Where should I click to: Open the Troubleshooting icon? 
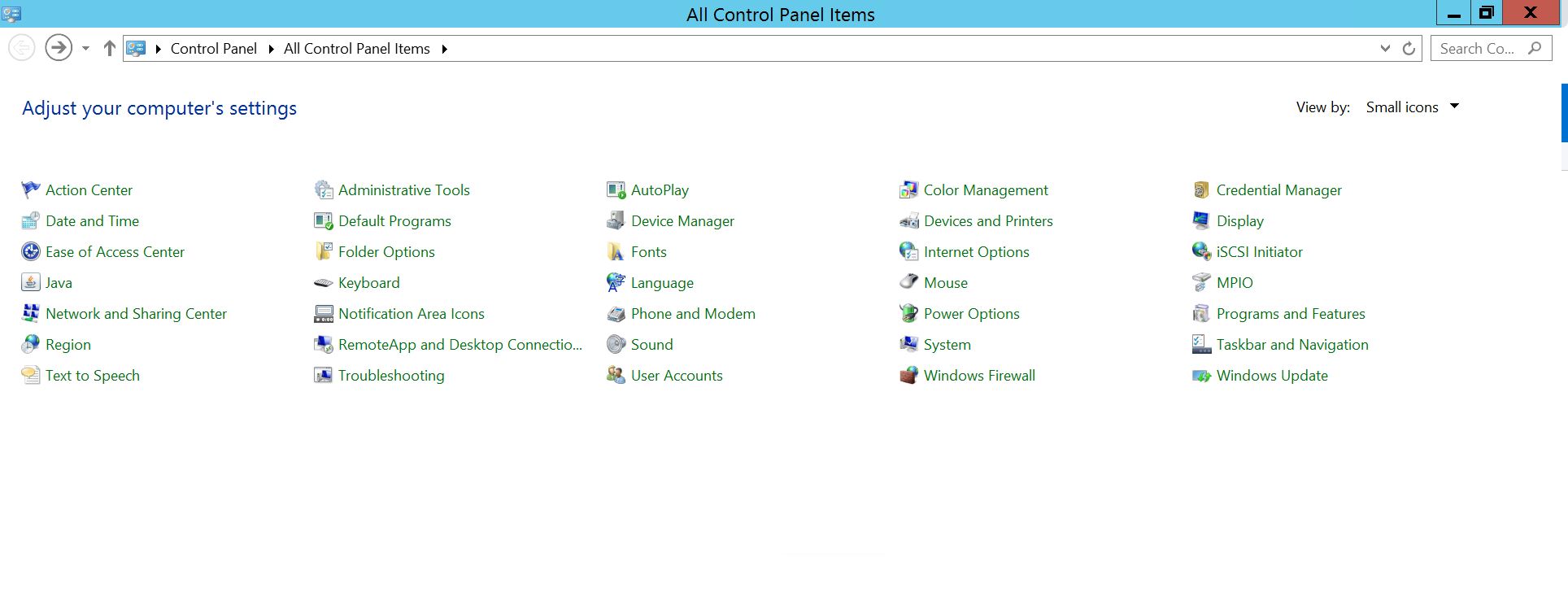[324, 376]
